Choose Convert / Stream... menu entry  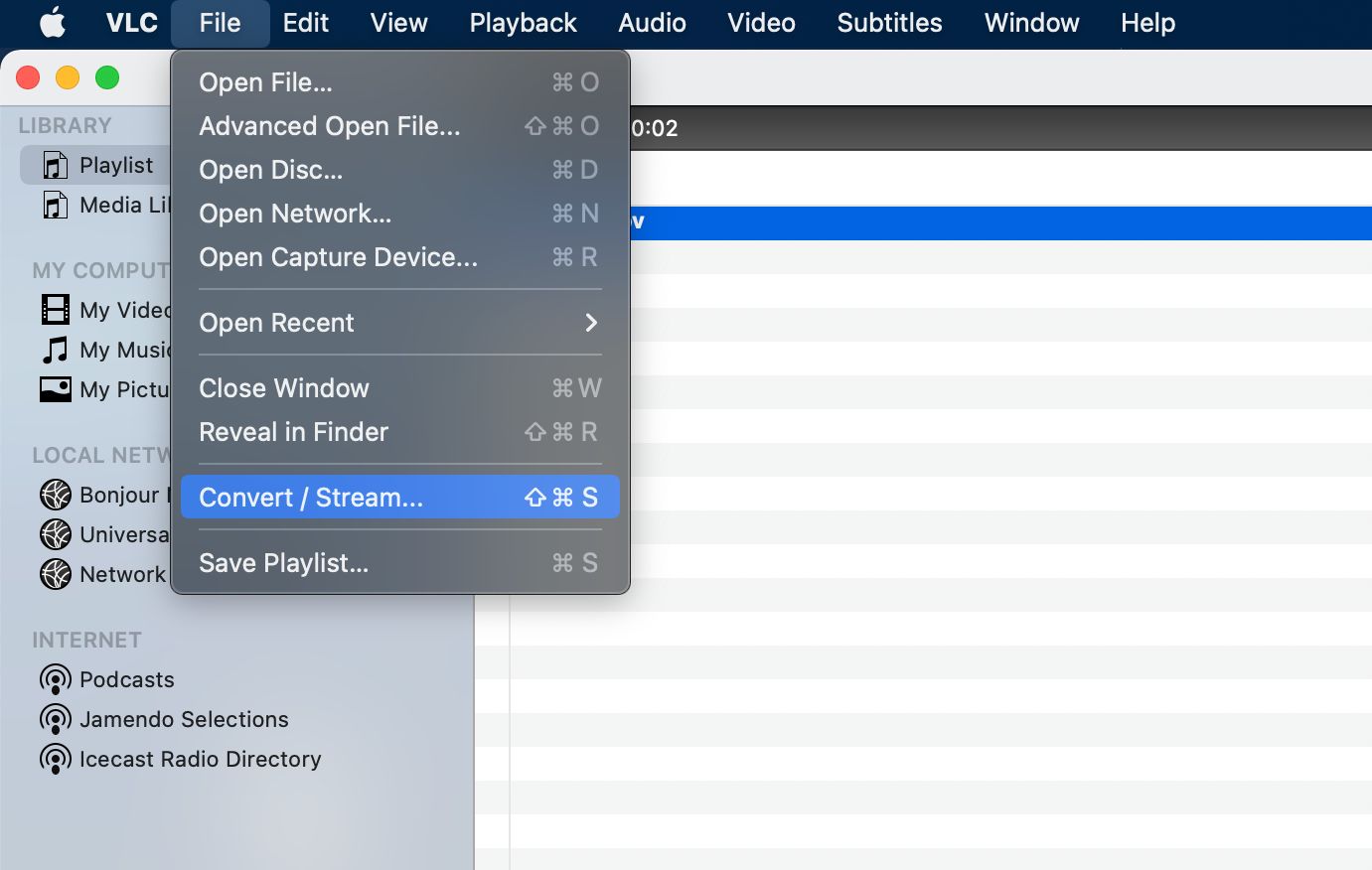pyautogui.click(x=400, y=497)
